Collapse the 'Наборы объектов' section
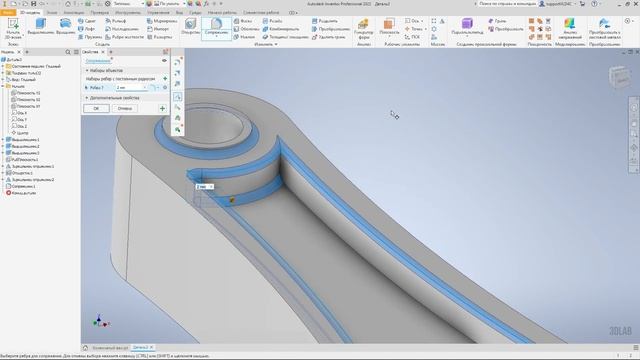This screenshot has width=640, height=360. (87, 71)
